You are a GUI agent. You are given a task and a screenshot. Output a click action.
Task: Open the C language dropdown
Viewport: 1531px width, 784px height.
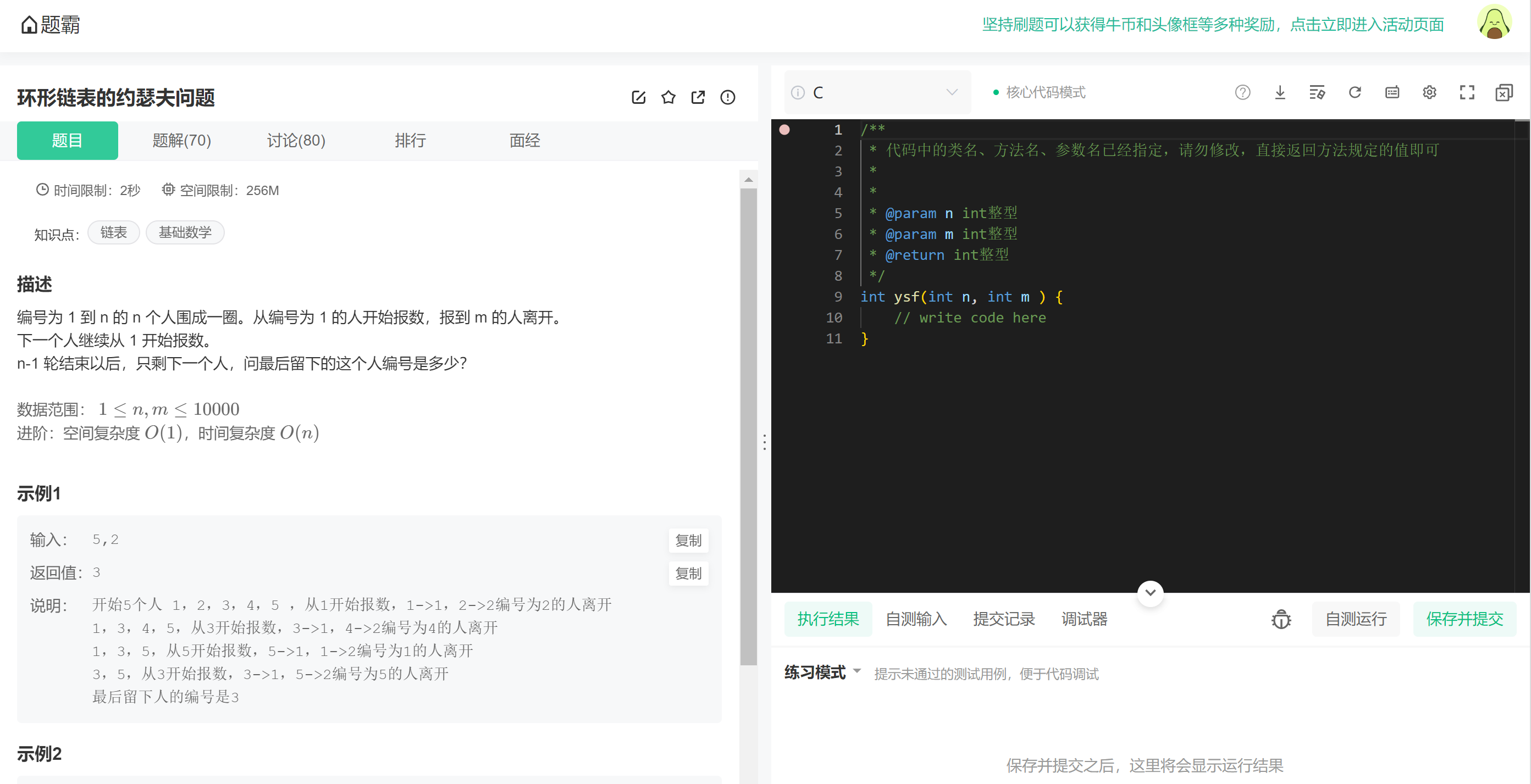click(878, 93)
